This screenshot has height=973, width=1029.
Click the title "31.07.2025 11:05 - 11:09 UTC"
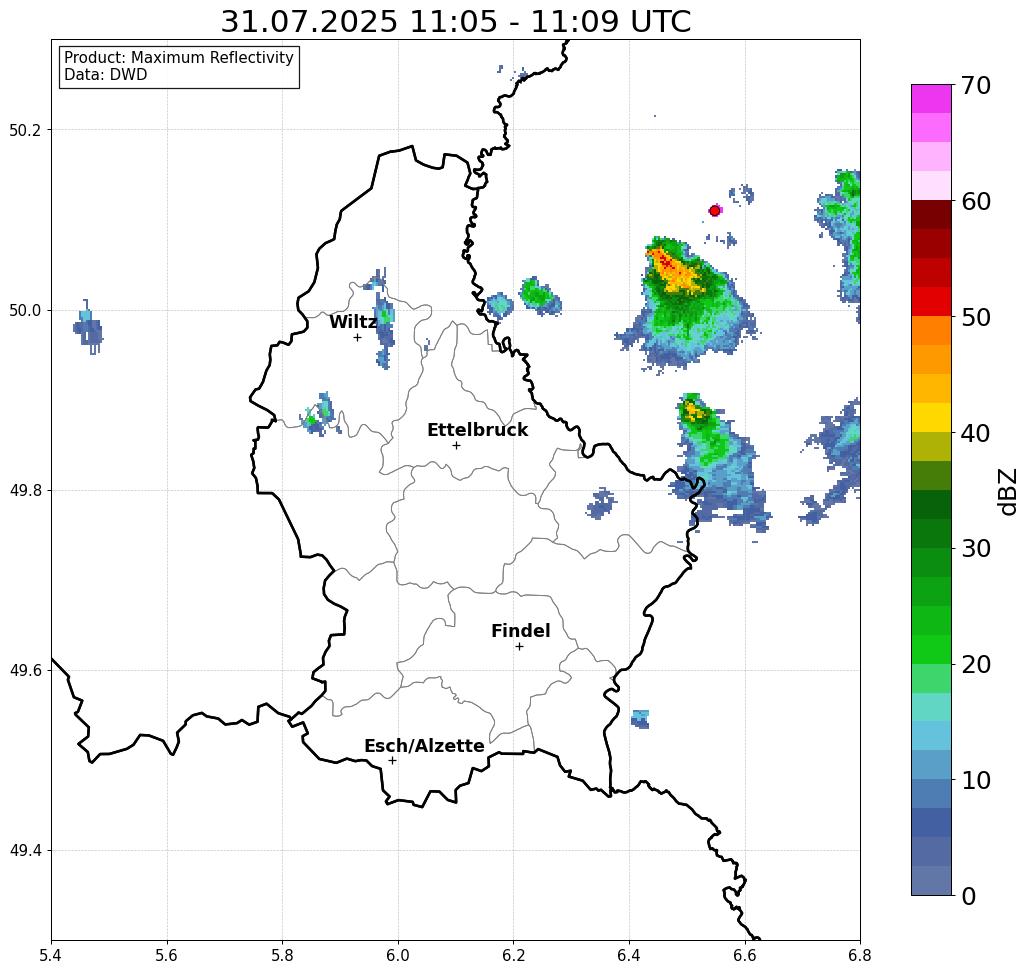click(455, 21)
